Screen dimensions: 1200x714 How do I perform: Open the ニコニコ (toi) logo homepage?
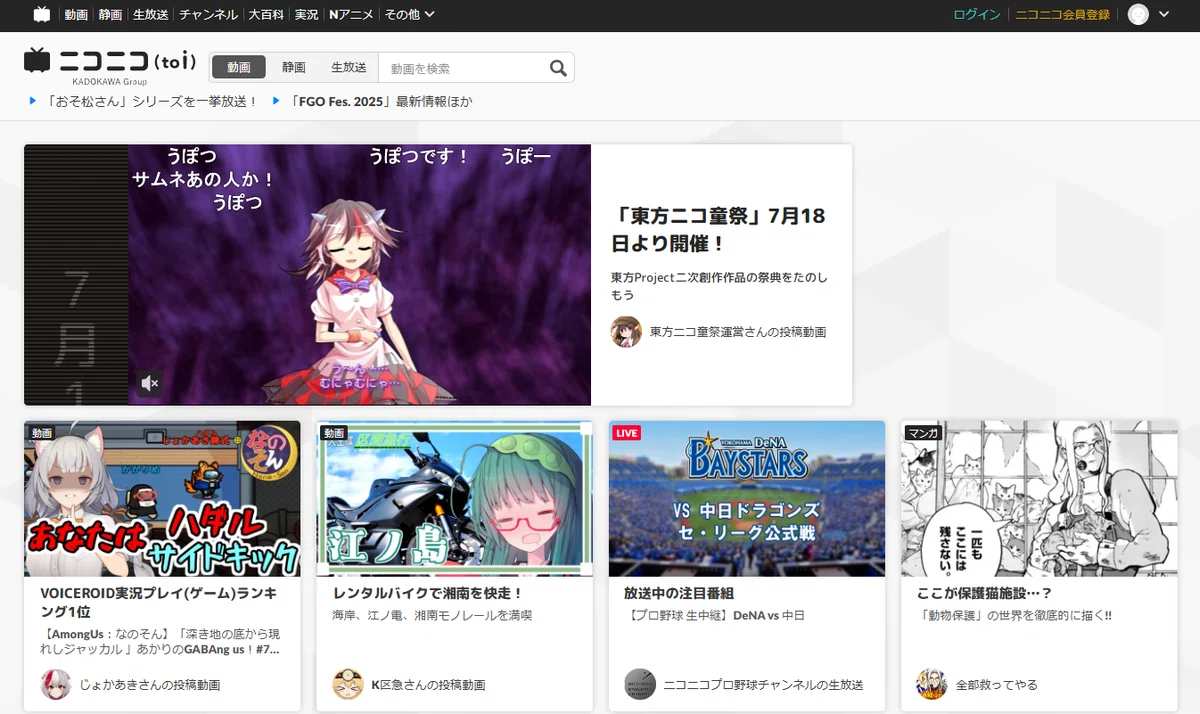click(x=110, y=62)
